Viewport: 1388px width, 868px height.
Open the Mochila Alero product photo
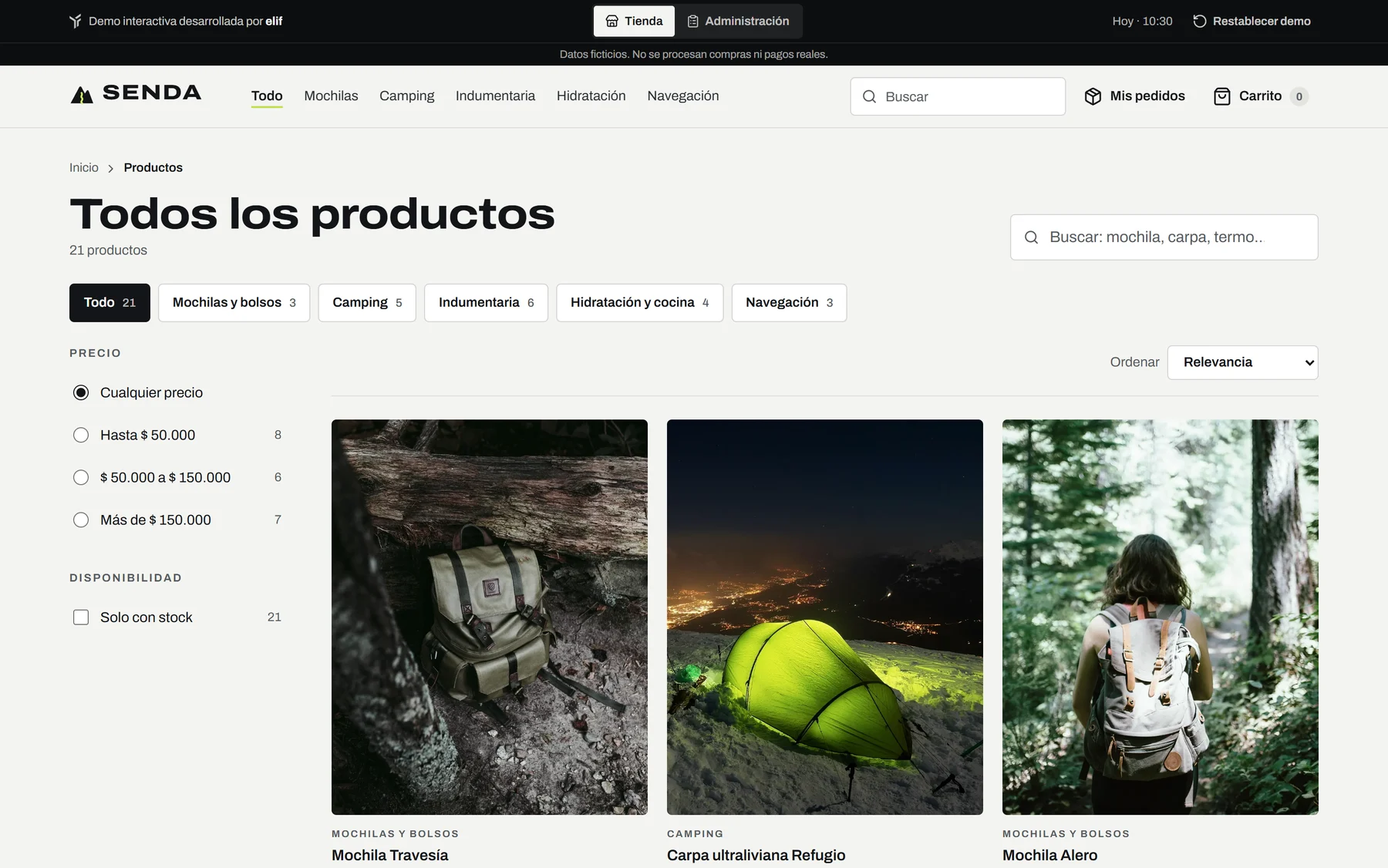[x=1161, y=617]
